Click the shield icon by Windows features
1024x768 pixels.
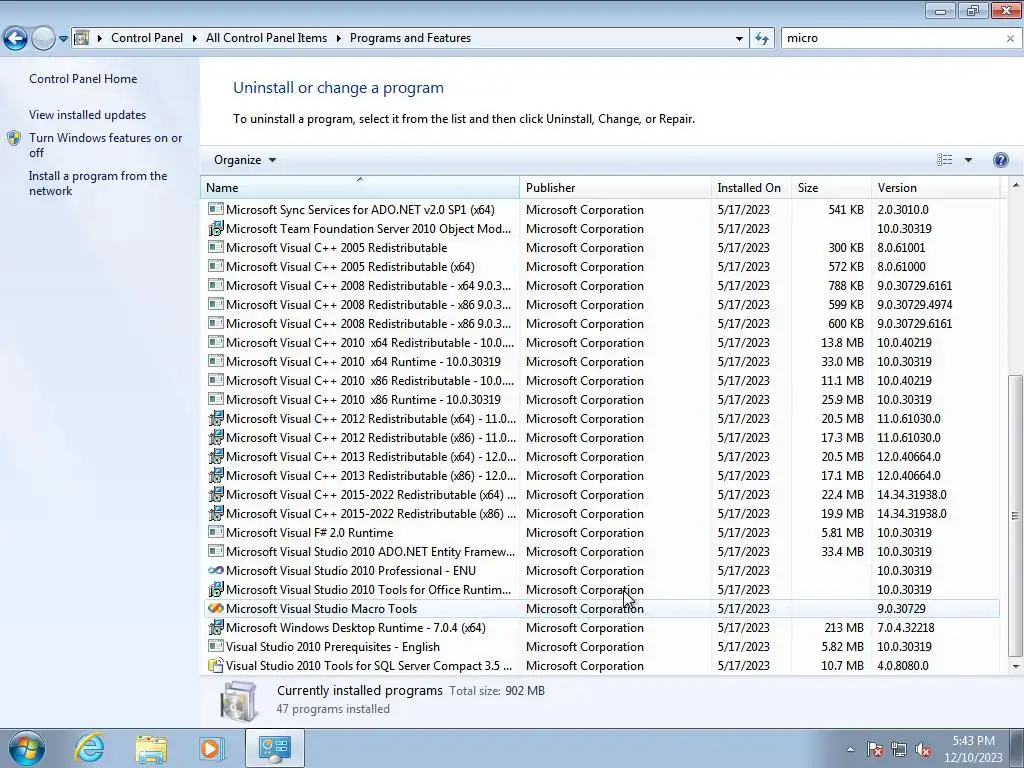14,138
